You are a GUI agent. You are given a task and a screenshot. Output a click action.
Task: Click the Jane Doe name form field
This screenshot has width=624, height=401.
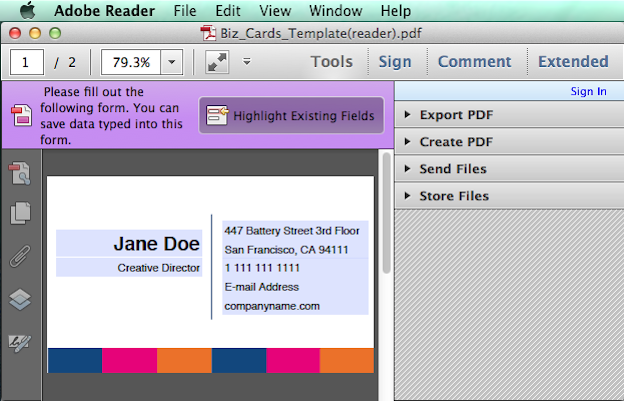coord(128,243)
